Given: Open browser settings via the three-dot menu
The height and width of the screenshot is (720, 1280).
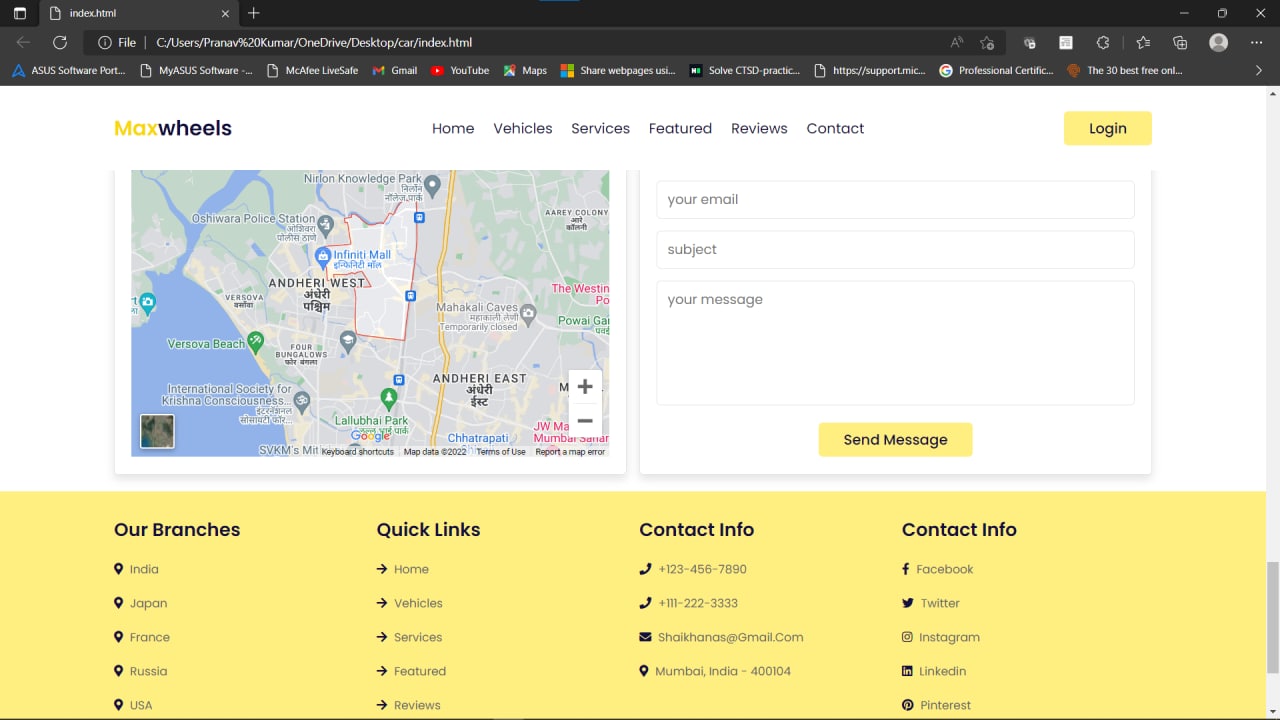Looking at the screenshot, I should click(1257, 42).
